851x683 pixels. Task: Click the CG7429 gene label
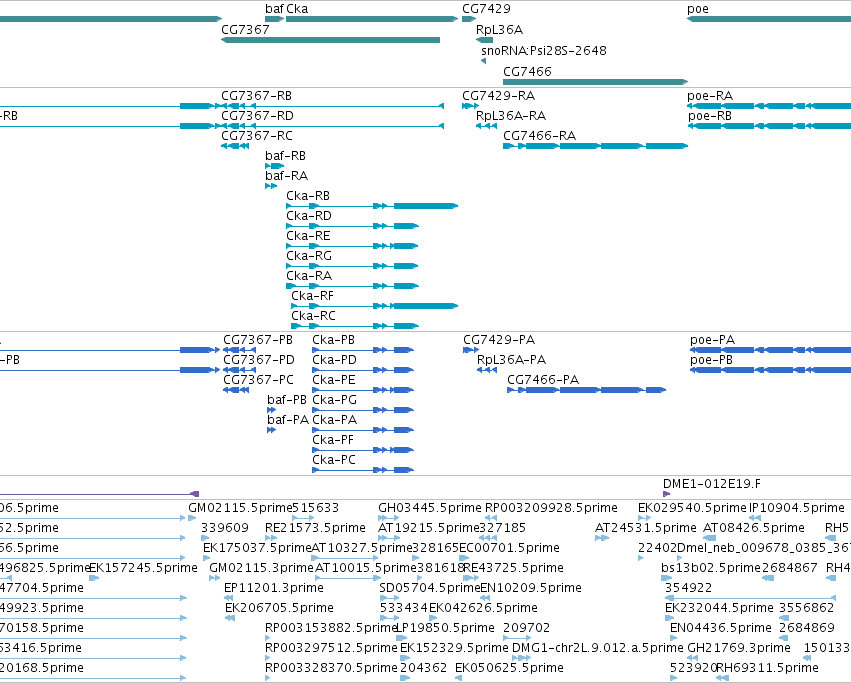click(486, 9)
